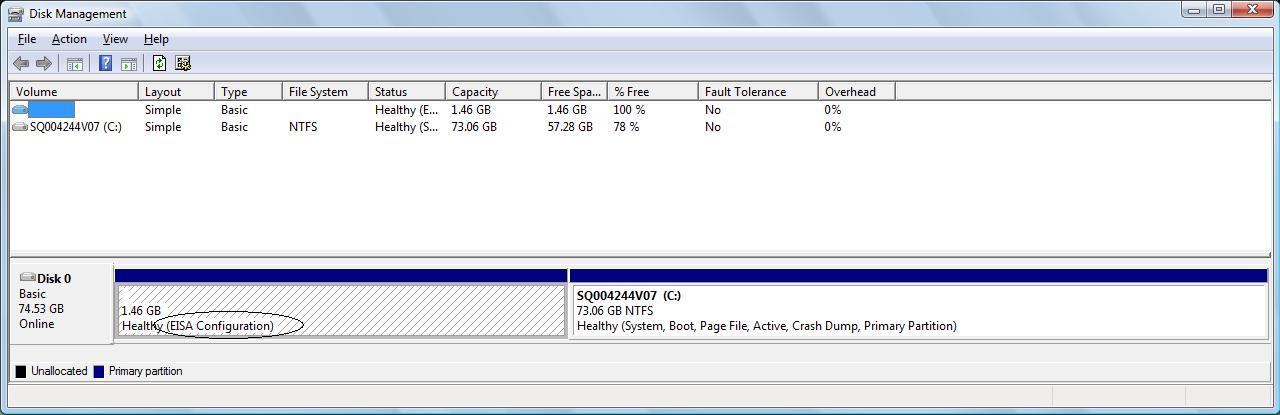The height and width of the screenshot is (415, 1280).
Task: Close the Disk Management window
Action: 1253,9
